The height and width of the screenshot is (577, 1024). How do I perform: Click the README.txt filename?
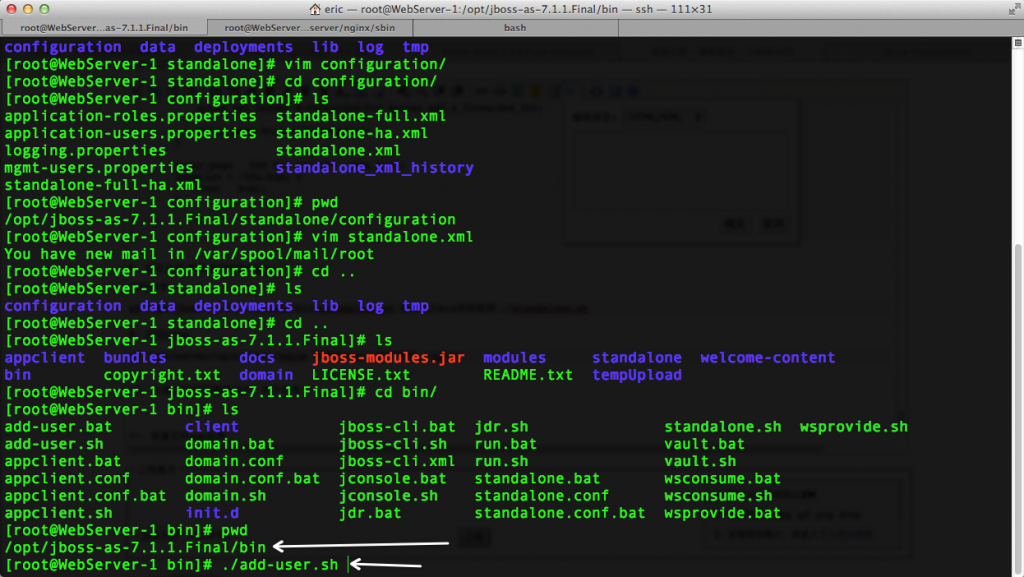(x=528, y=375)
